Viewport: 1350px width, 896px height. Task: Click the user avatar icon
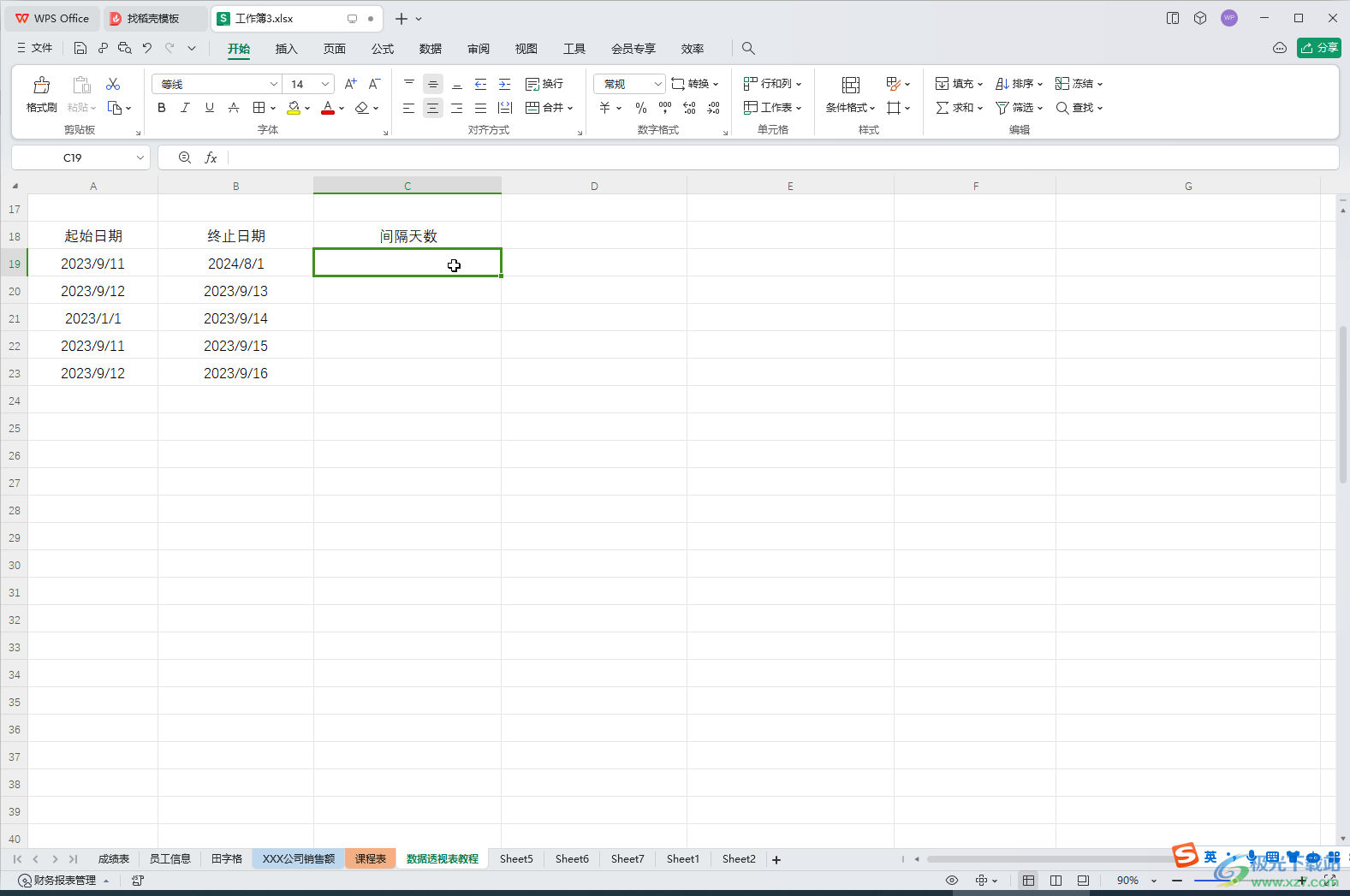(1229, 18)
